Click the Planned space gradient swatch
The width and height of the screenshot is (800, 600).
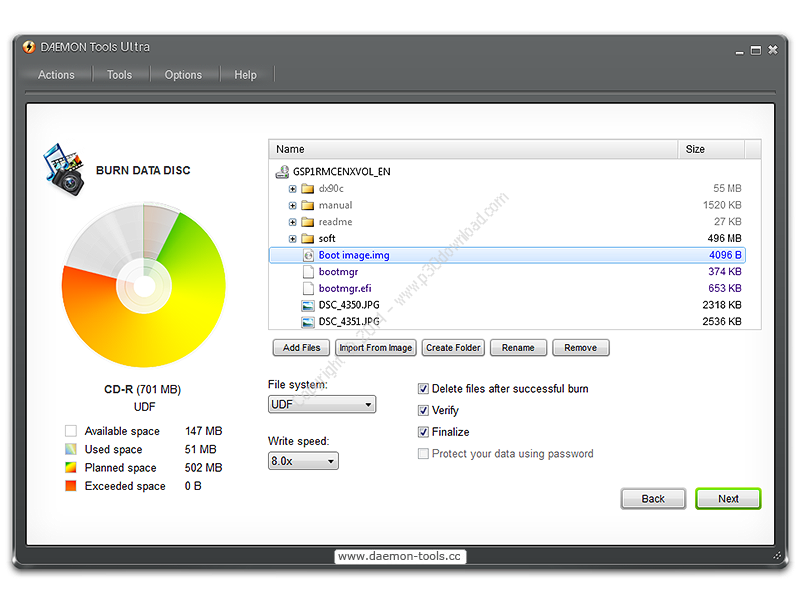[71, 468]
